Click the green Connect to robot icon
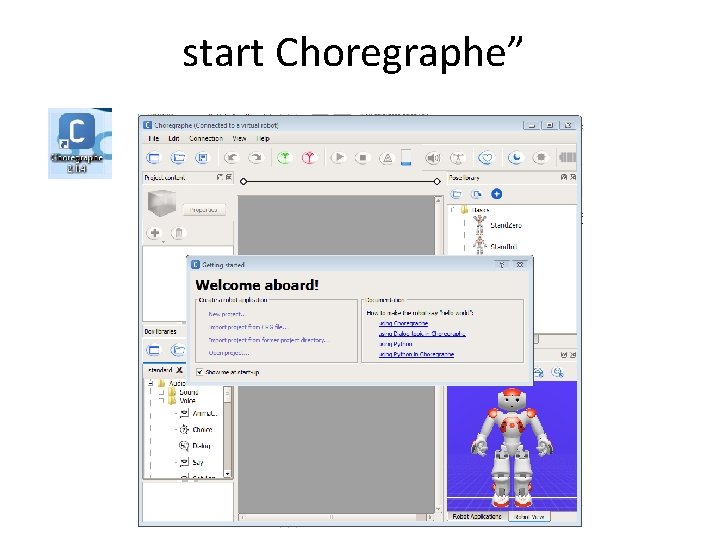This screenshot has width=720, height=540. pyautogui.click(x=285, y=158)
